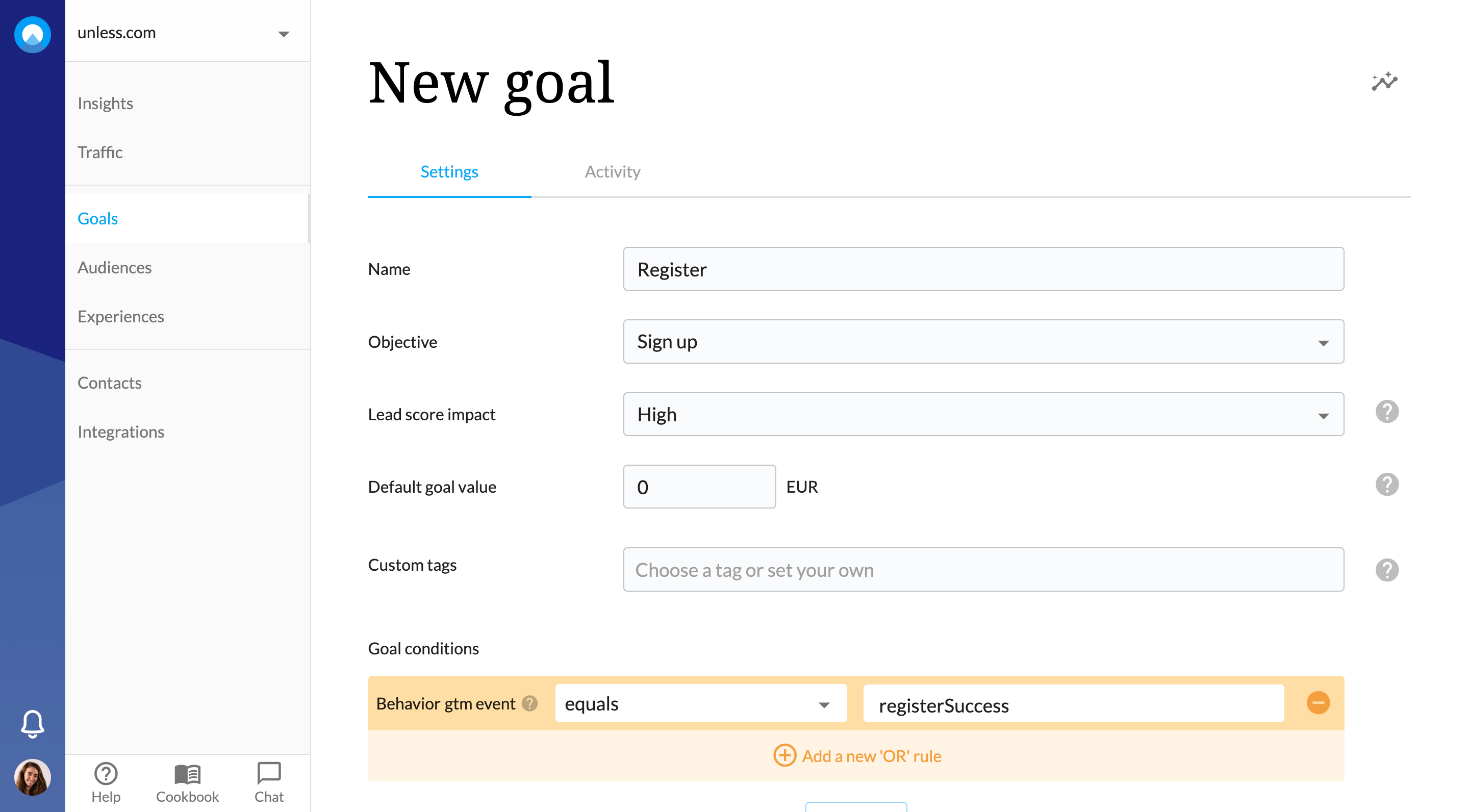Show help for Lead score impact

(1387, 412)
